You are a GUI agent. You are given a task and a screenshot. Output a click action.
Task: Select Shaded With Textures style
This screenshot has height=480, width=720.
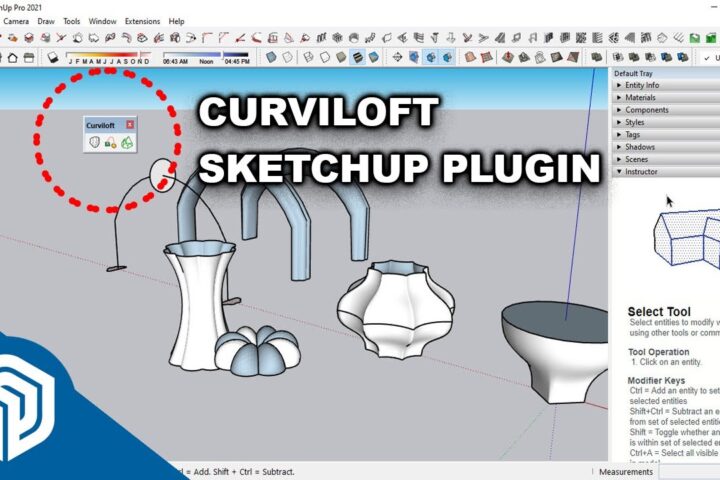(x=358, y=57)
